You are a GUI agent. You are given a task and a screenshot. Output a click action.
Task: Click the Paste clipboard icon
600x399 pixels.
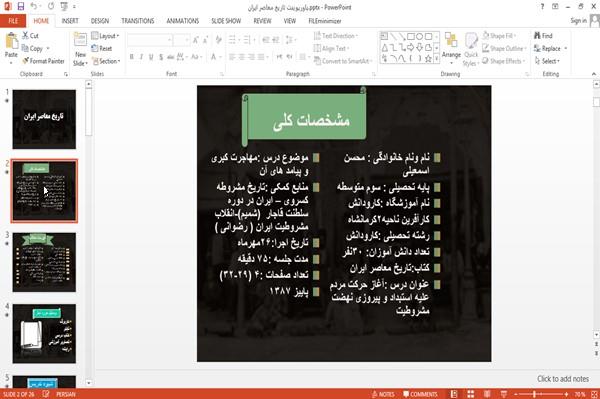click(11, 41)
